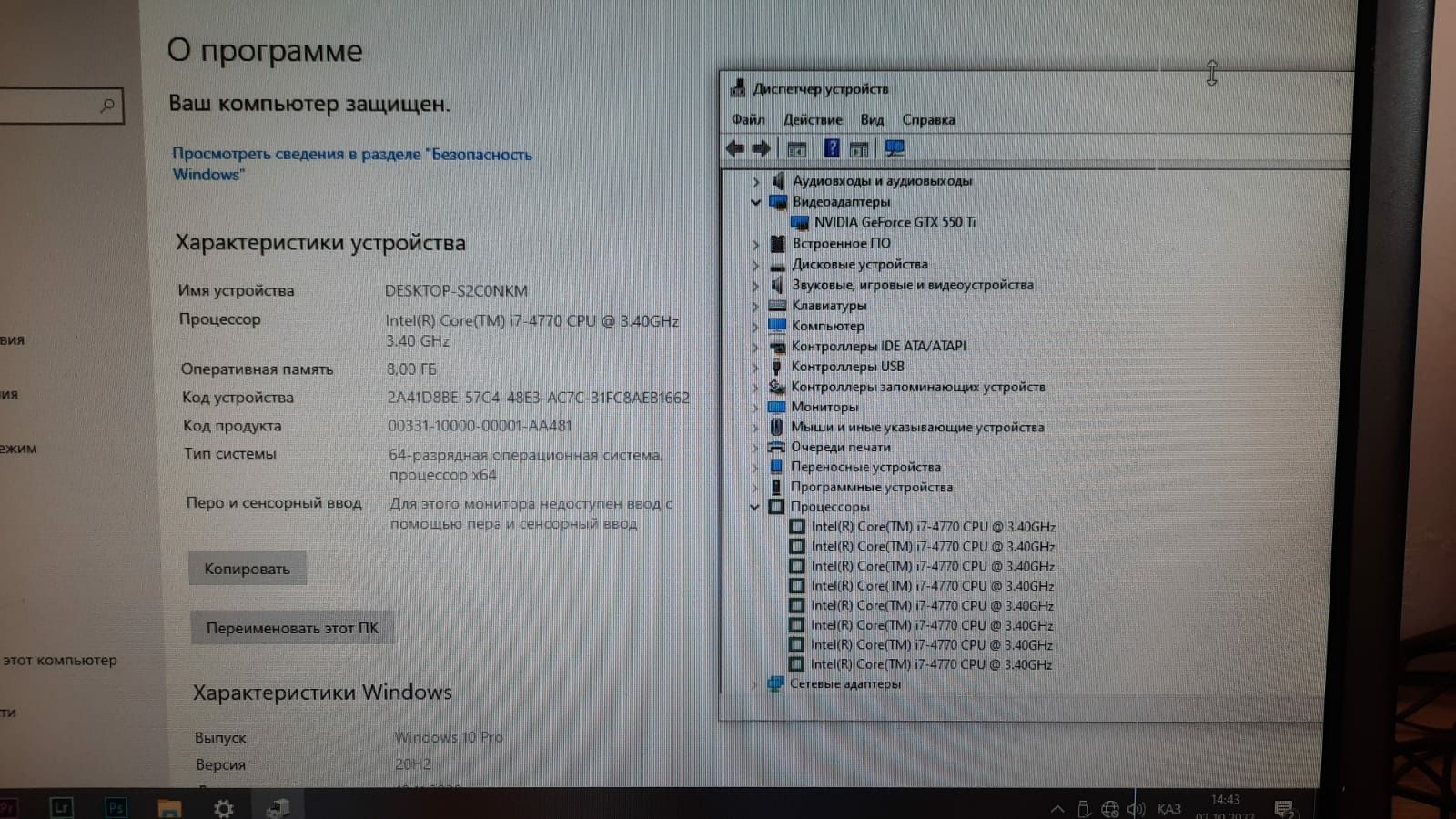Viewport: 1456px width, 819px height.
Task: Open the Безопасность Windows details link
Action: pyautogui.click(x=352, y=164)
